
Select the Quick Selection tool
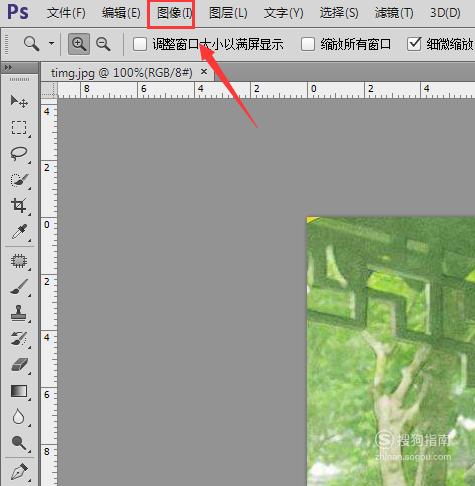coord(19,180)
